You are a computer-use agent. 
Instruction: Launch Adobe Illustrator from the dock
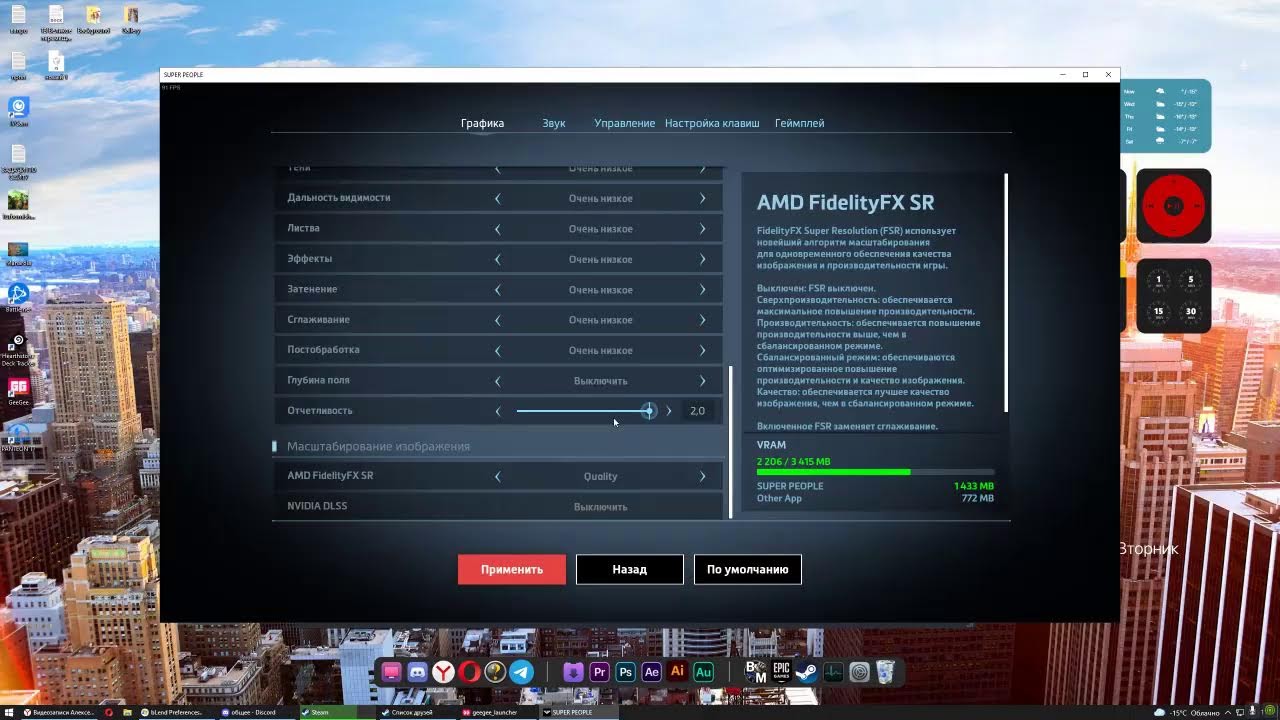click(678, 673)
